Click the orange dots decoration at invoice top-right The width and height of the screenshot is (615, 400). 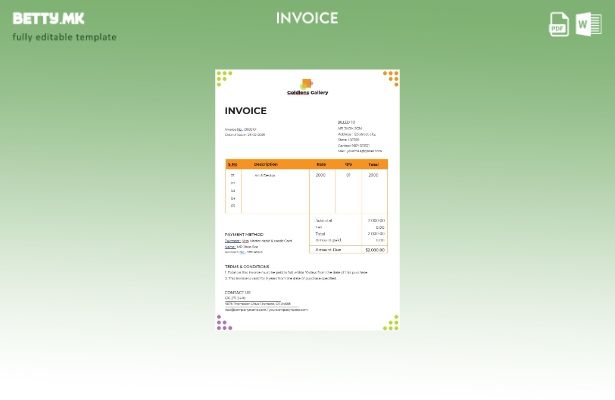point(390,77)
